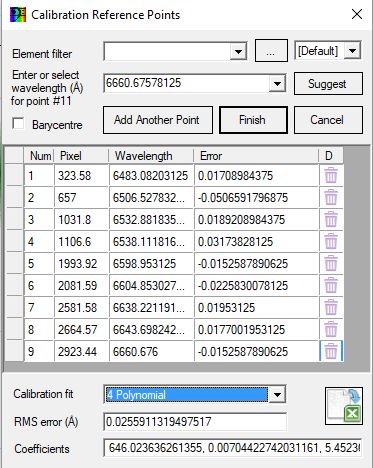Click trash icon for point 4
Viewport: 373px width, 468px height.
331,242
